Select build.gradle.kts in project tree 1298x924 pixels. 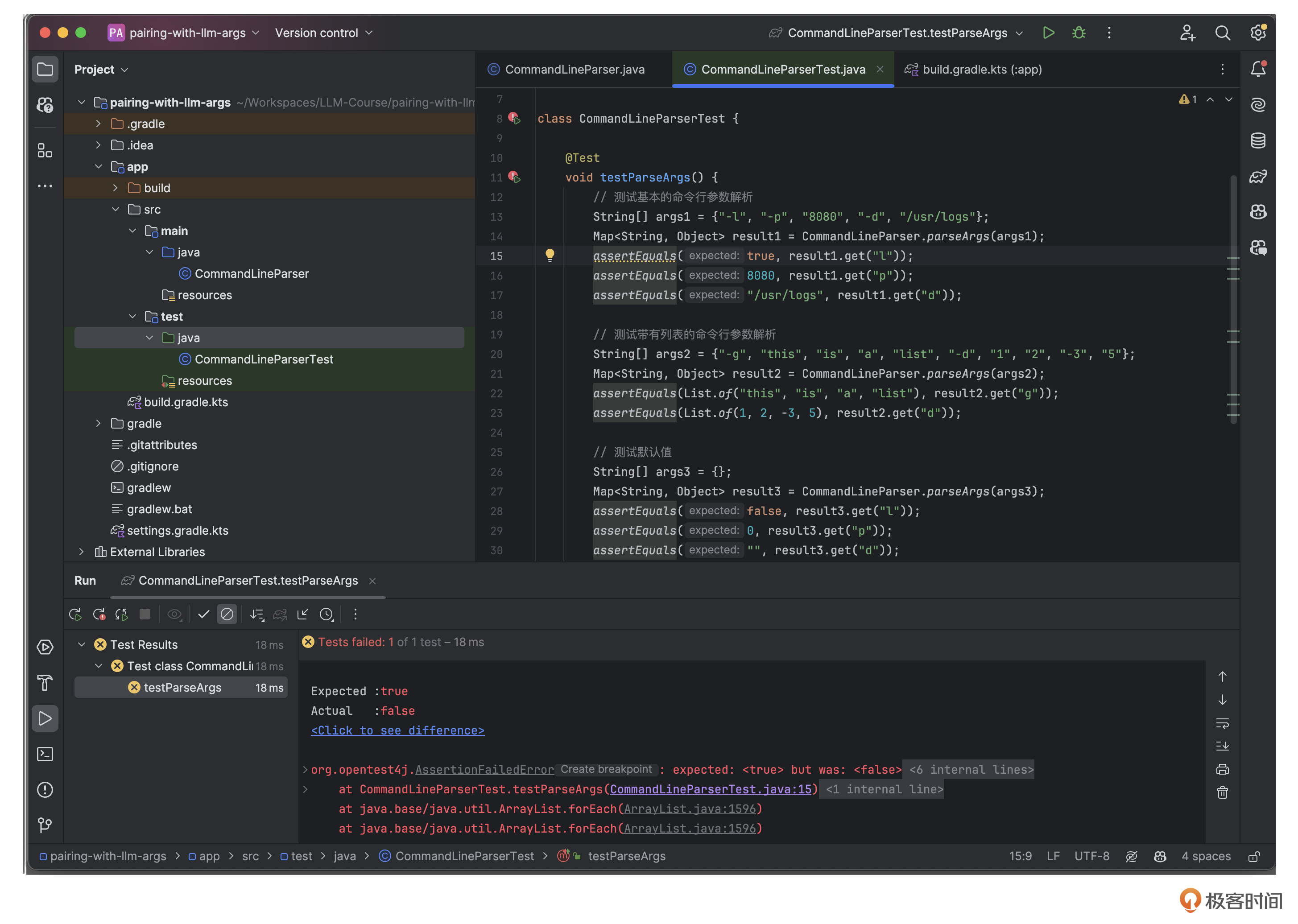tap(186, 402)
